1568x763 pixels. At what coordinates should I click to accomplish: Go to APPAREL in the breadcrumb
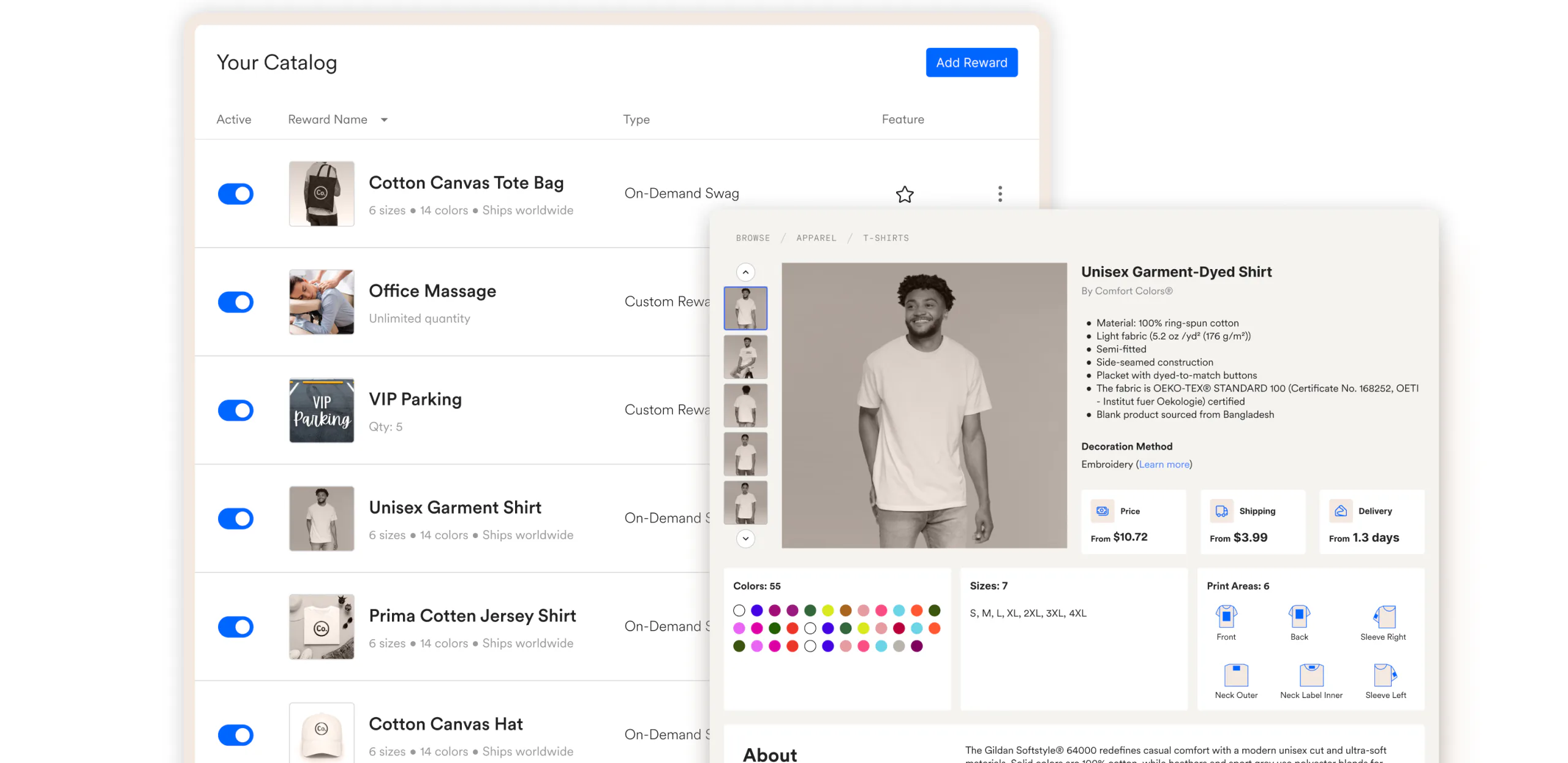tap(816, 238)
